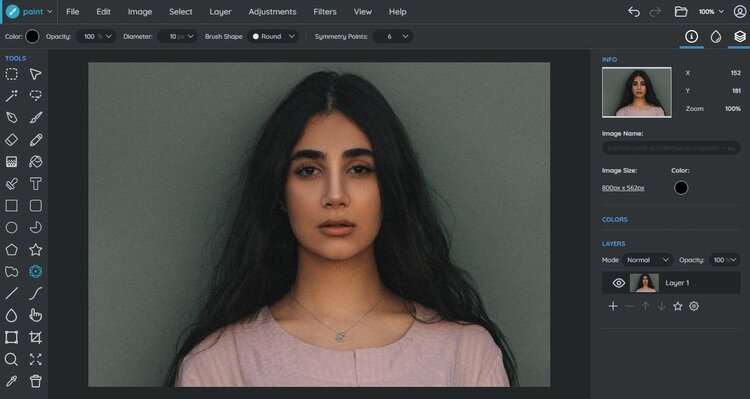
Task: Add a new layer with plus button
Action: 613,306
